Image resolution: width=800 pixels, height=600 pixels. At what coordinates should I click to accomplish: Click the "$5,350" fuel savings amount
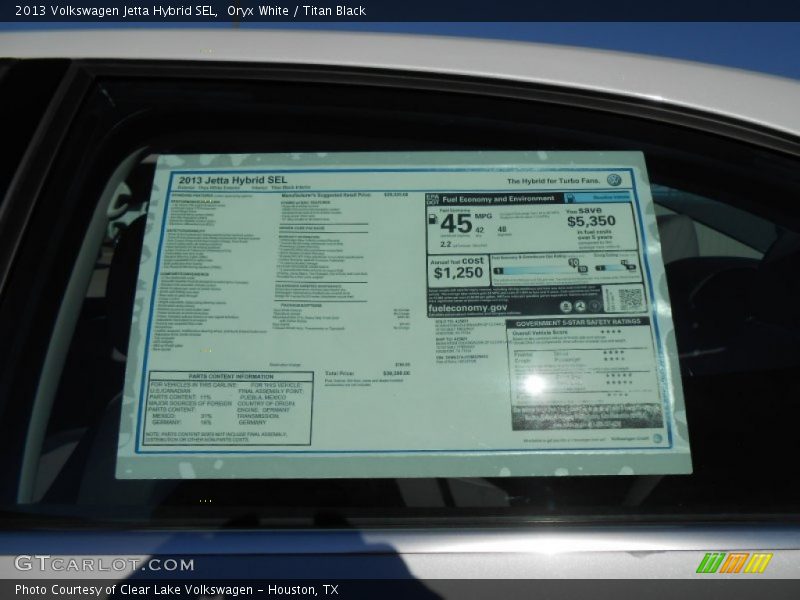tap(591, 221)
